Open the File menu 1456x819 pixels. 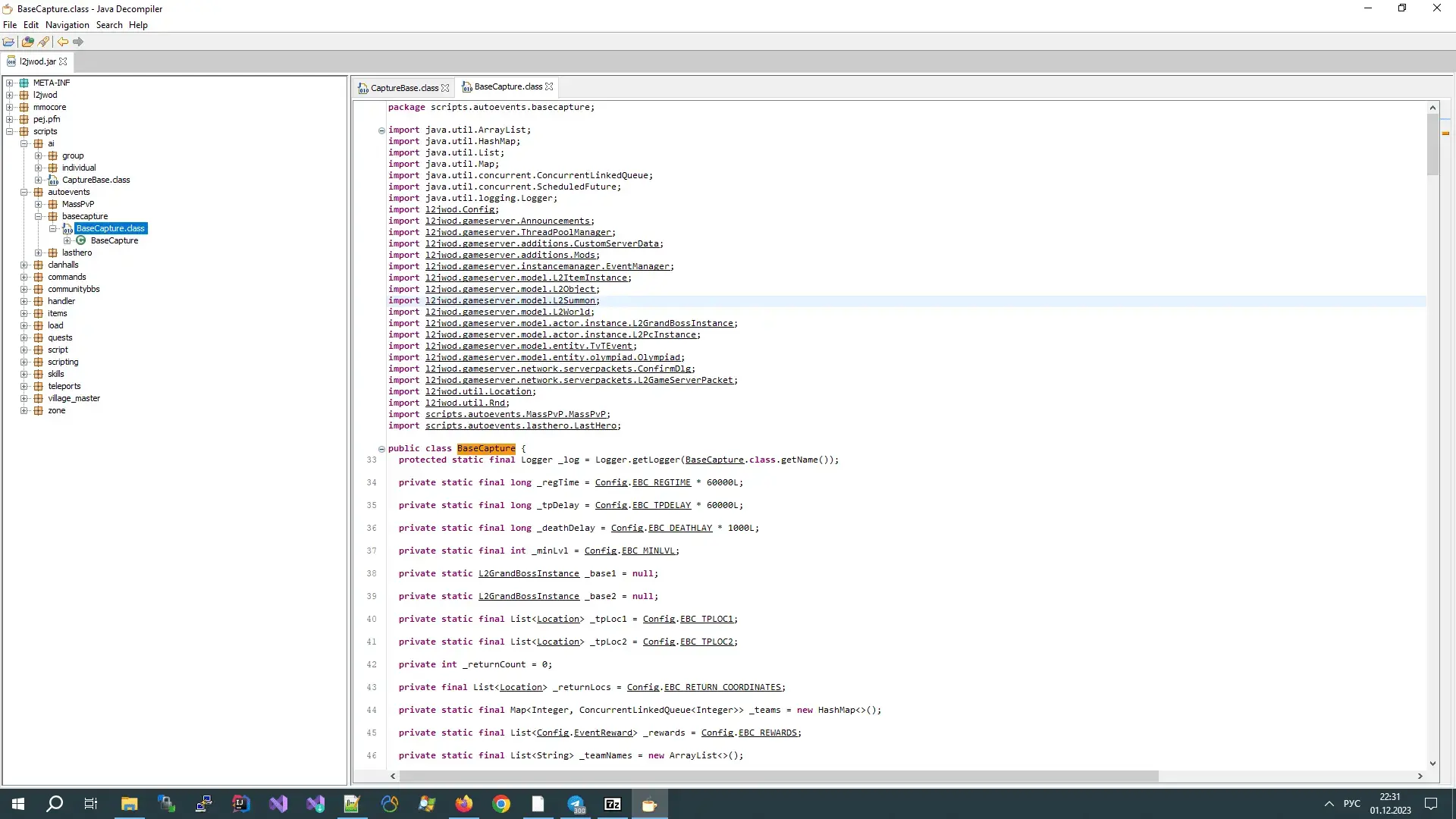point(10,25)
